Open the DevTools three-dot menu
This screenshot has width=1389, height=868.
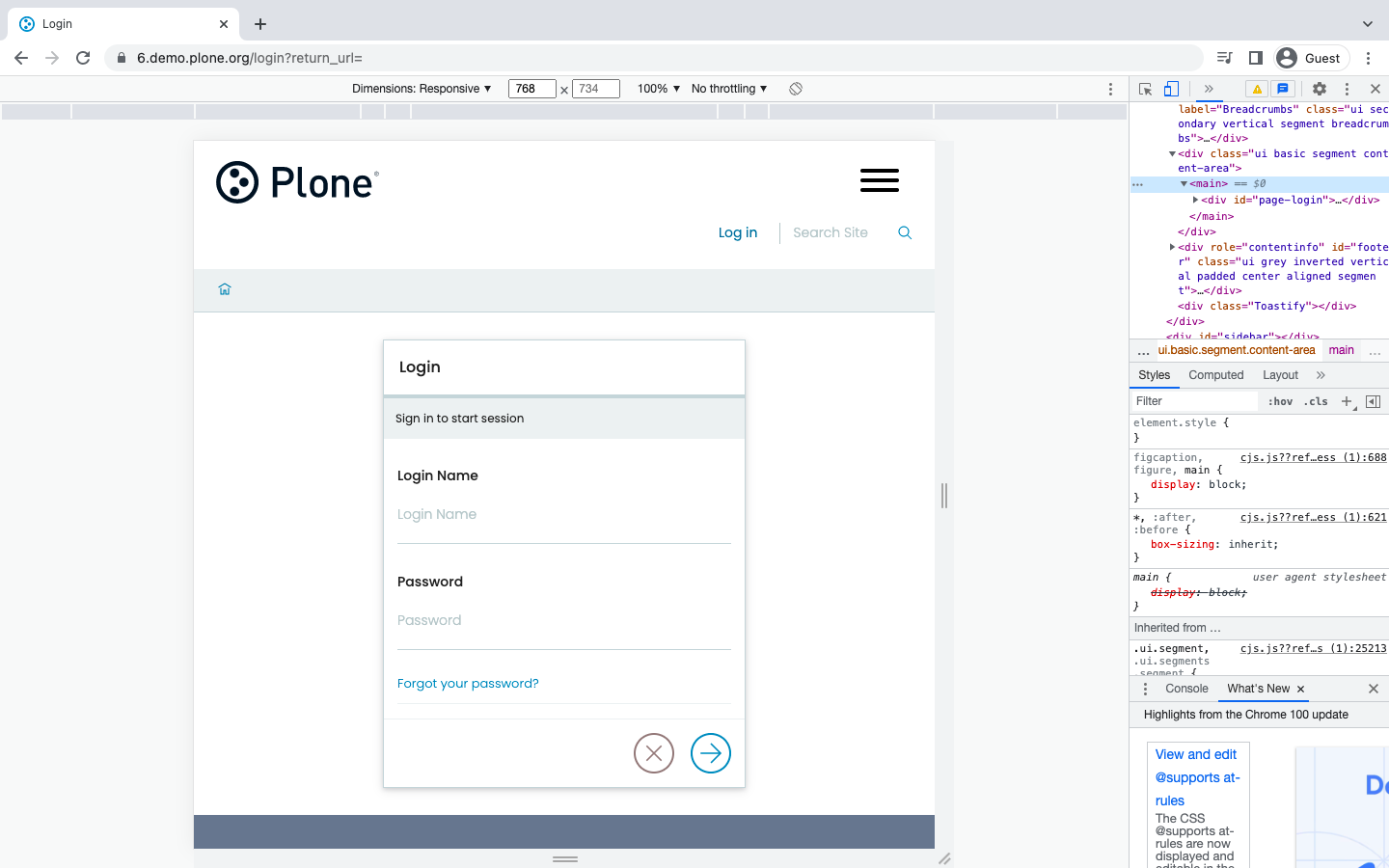1347,88
